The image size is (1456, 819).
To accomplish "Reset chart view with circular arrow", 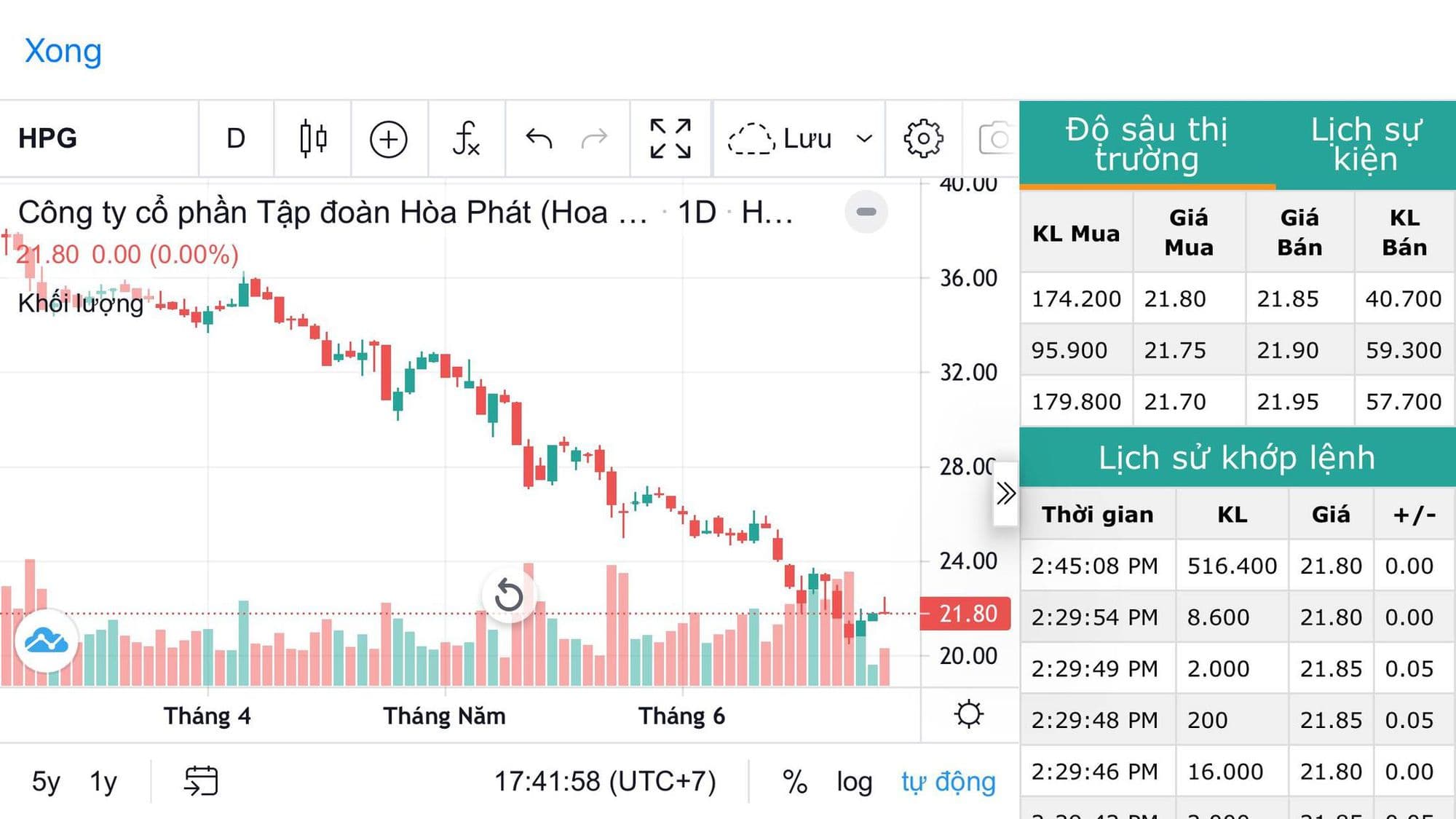I will (508, 596).
